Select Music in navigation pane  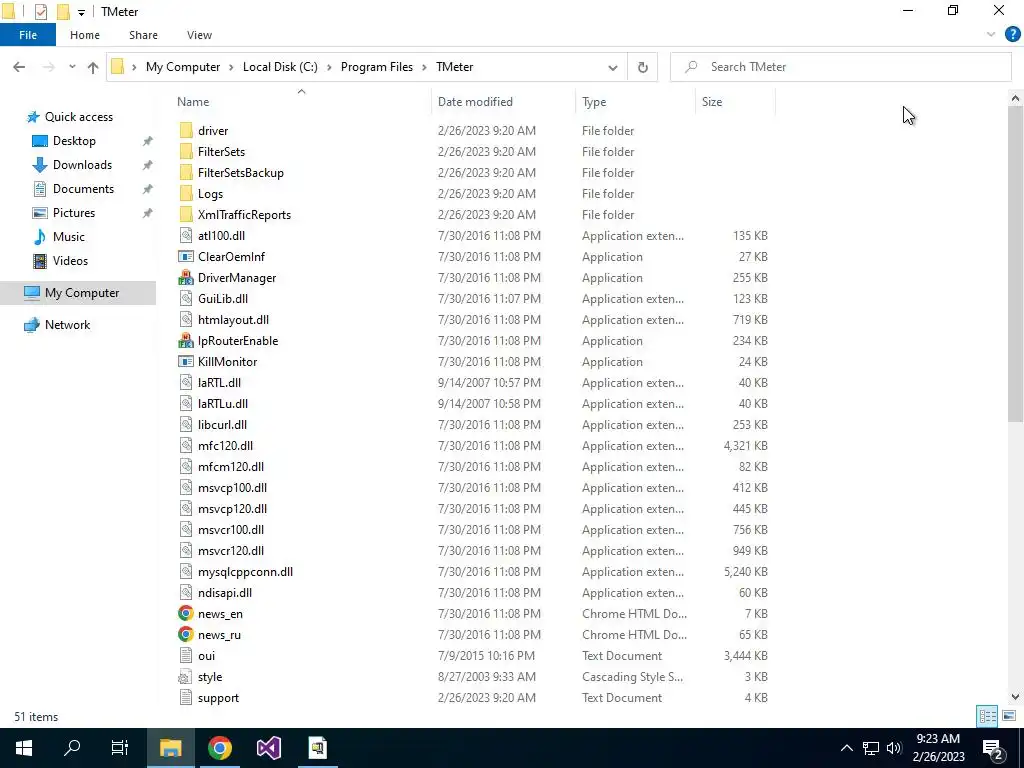click(69, 236)
